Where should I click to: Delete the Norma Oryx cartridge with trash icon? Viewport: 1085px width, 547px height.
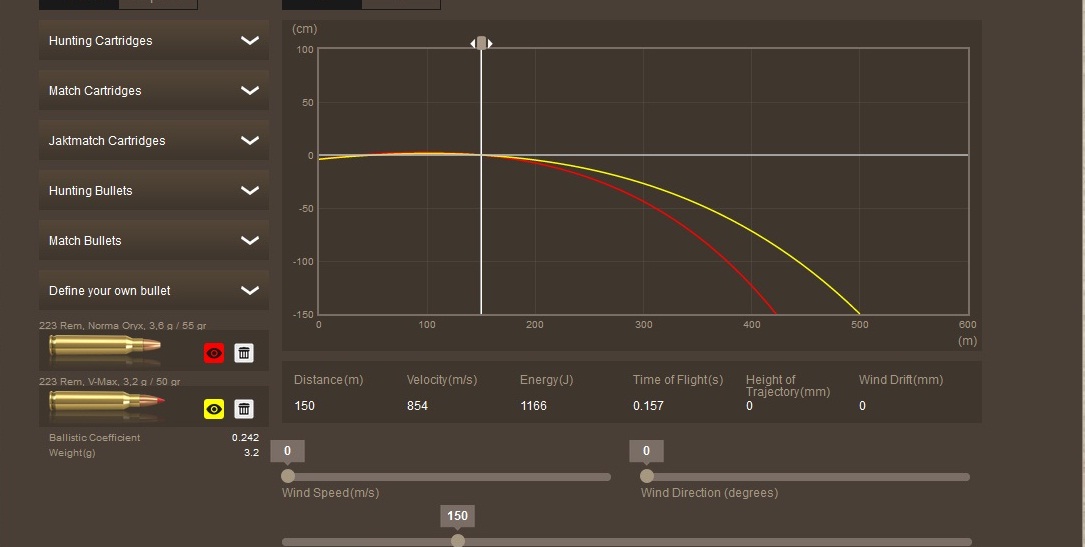point(243,352)
